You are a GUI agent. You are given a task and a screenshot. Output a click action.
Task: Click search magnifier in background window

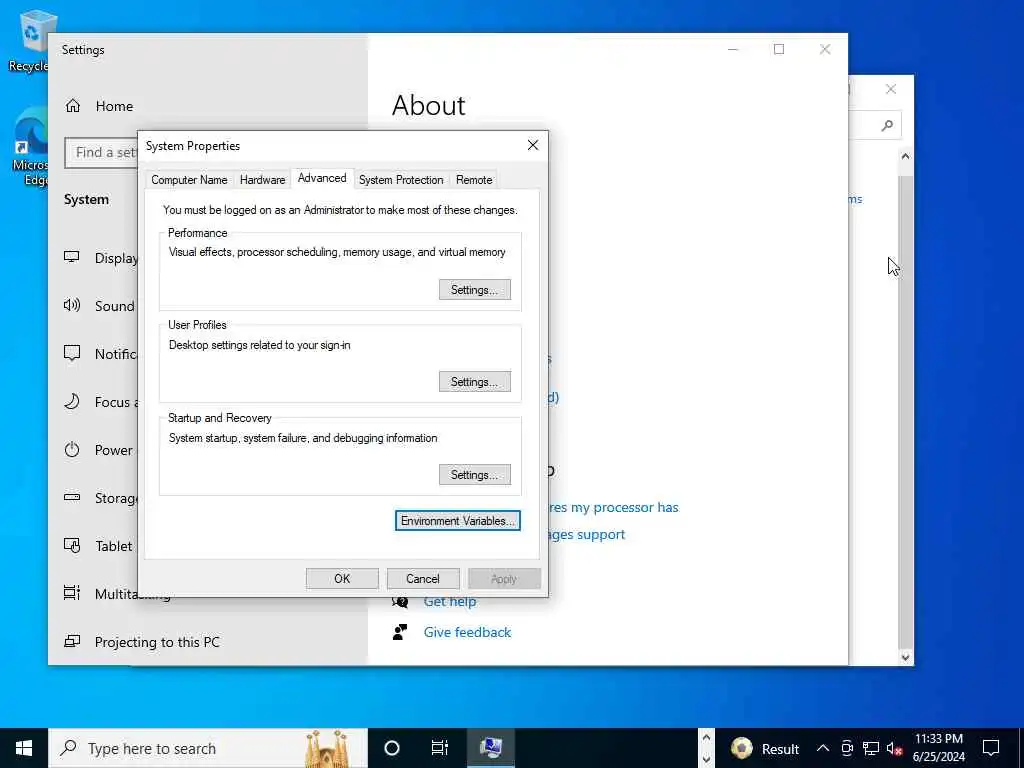[886, 125]
